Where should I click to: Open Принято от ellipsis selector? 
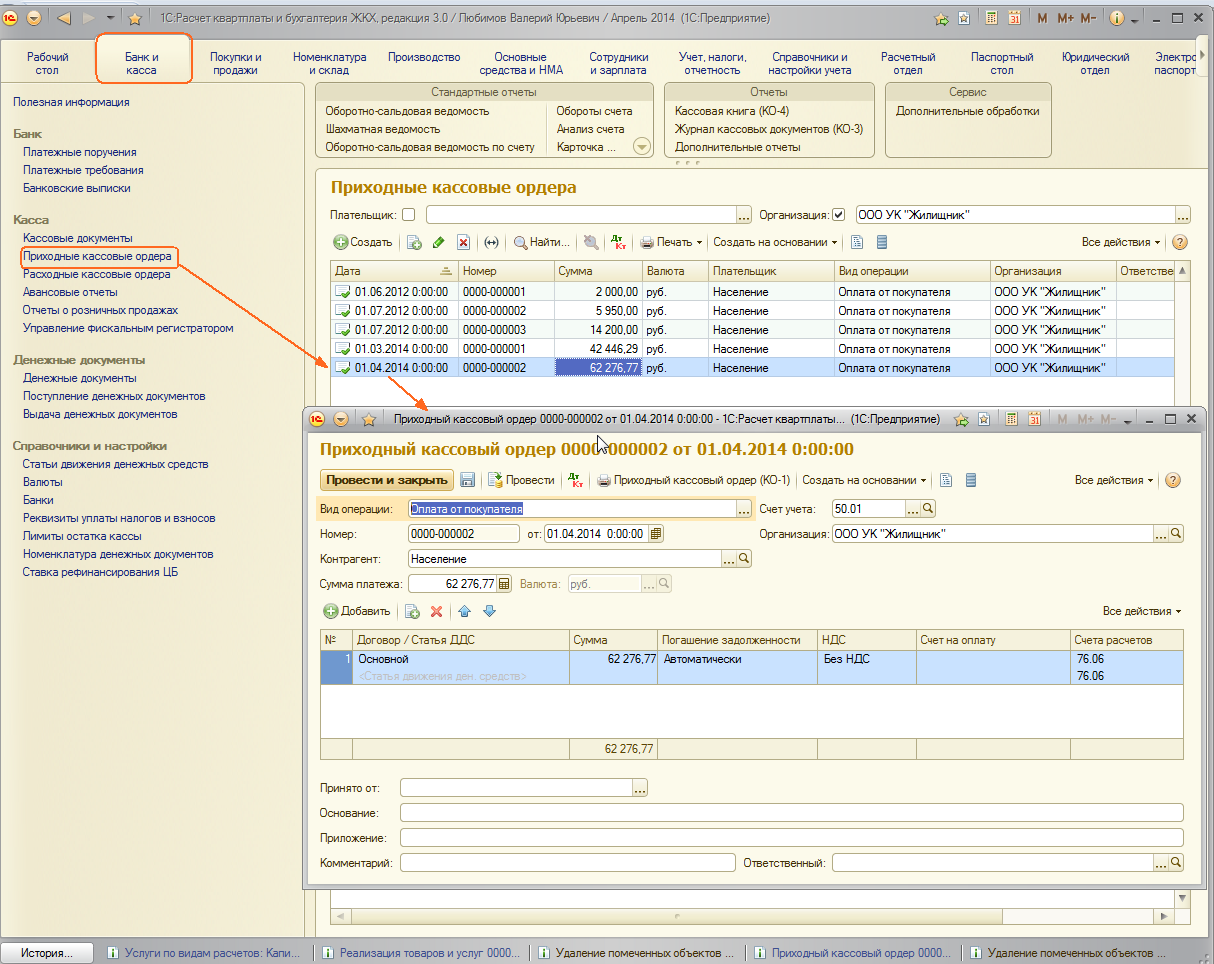(641, 788)
